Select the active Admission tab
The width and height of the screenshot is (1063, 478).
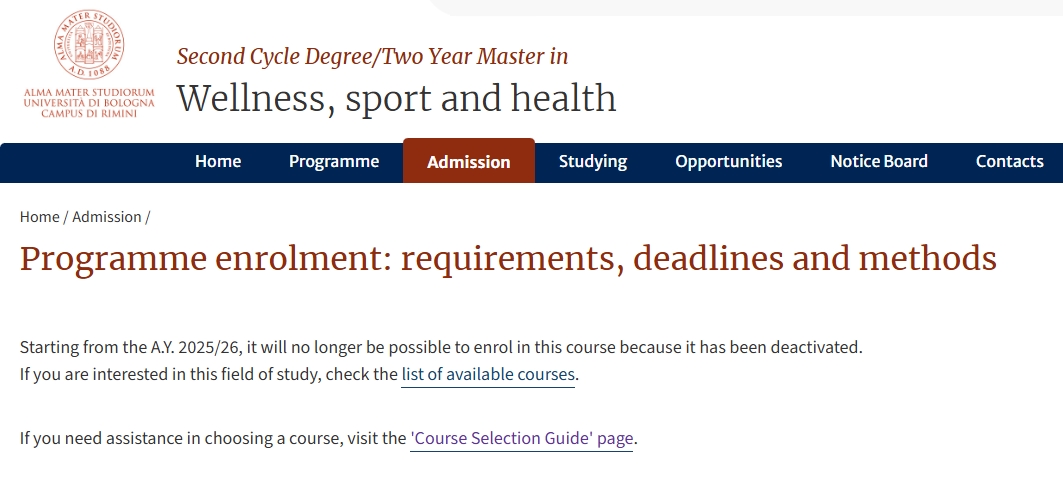pyautogui.click(x=468, y=161)
